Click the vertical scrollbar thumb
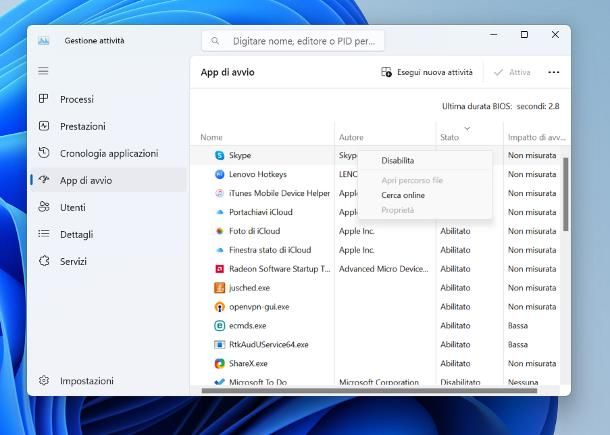Image resolution: width=610 pixels, height=435 pixels. pos(566,194)
